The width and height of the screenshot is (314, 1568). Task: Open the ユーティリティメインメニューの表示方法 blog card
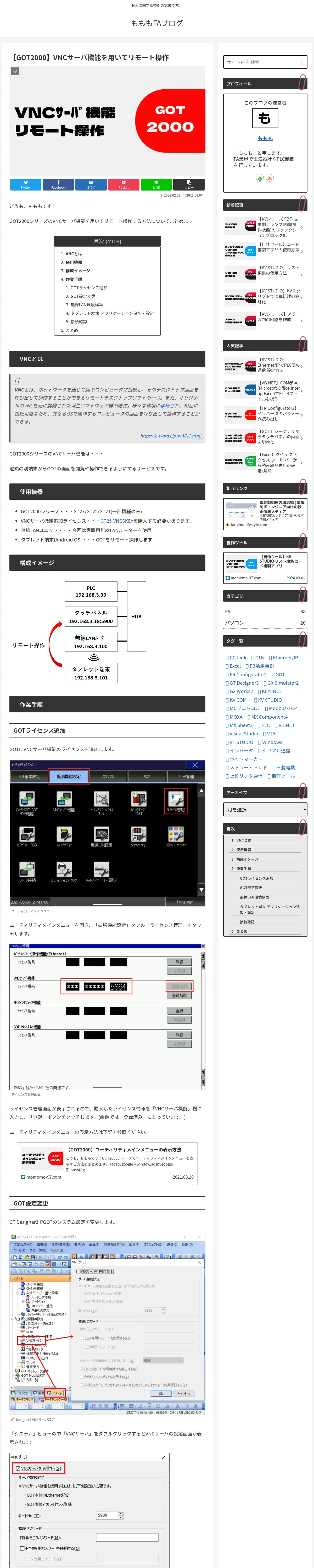point(107,1163)
